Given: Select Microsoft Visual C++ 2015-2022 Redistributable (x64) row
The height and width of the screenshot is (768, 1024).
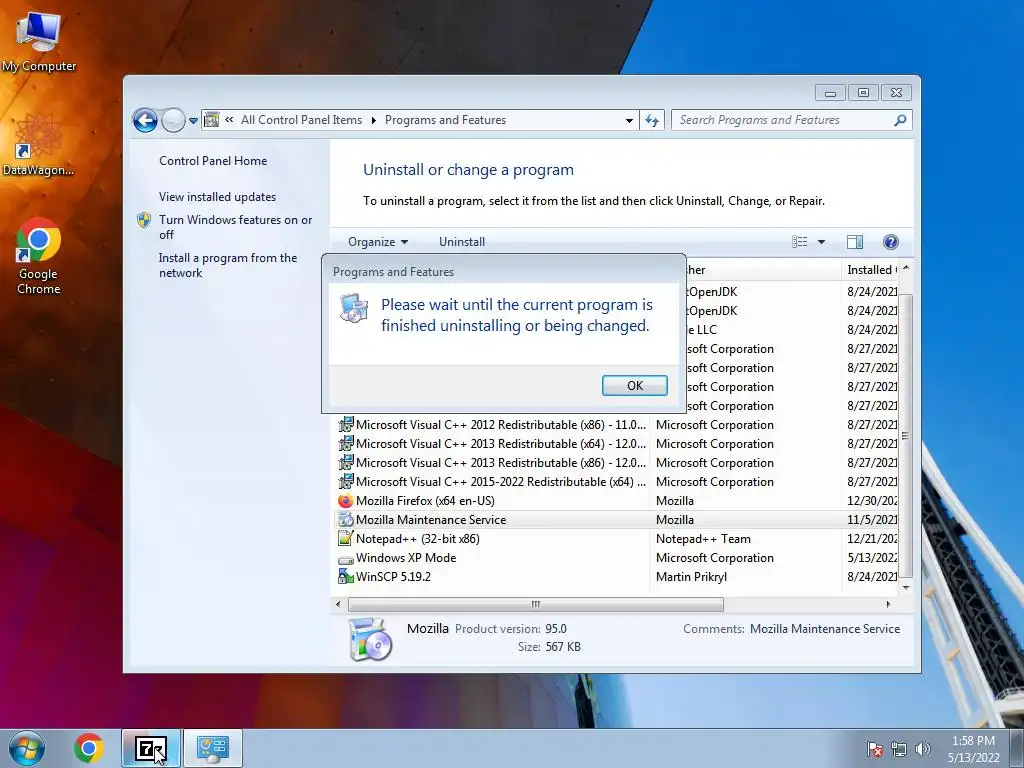Looking at the screenshot, I should tap(617, 481).
